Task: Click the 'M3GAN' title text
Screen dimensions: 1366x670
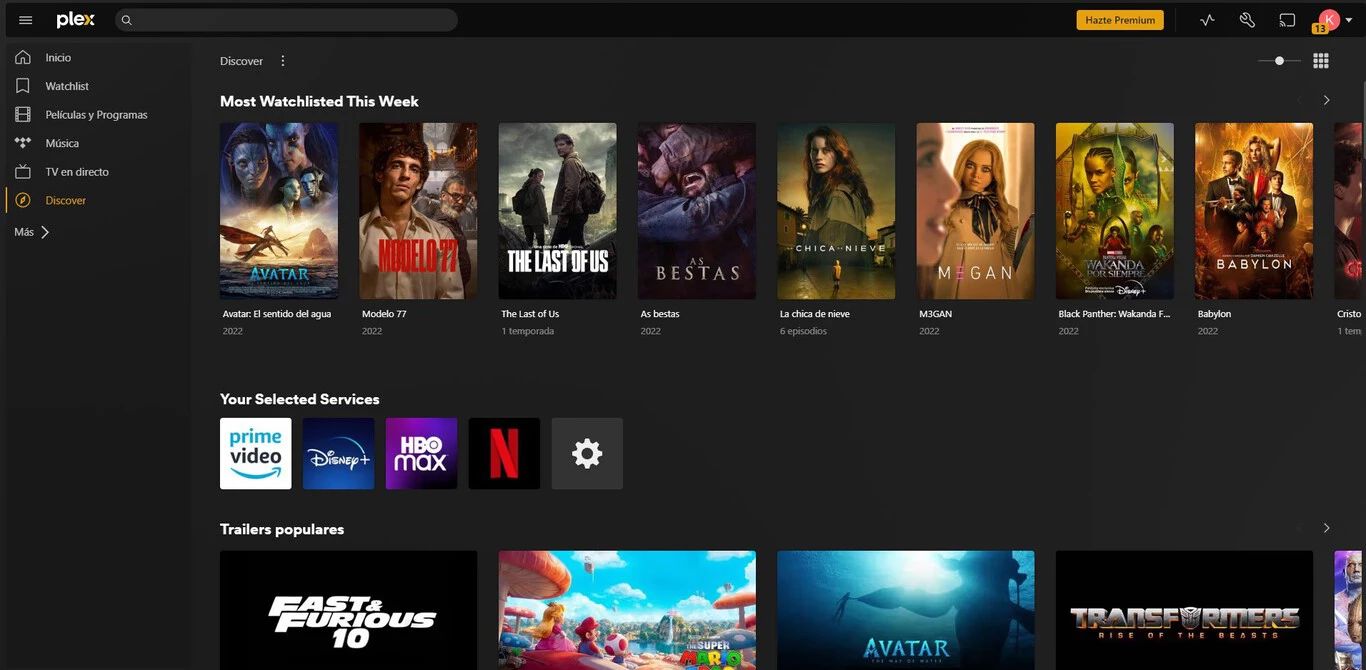Action: point(936,314)
